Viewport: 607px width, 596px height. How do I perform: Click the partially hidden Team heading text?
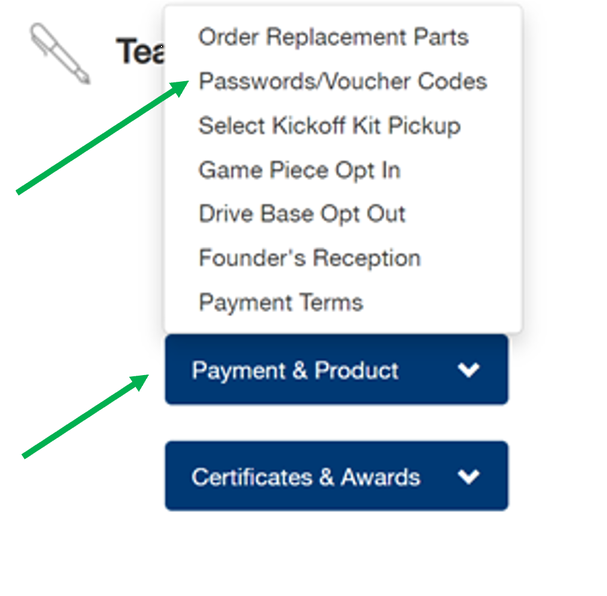(140, 51)
